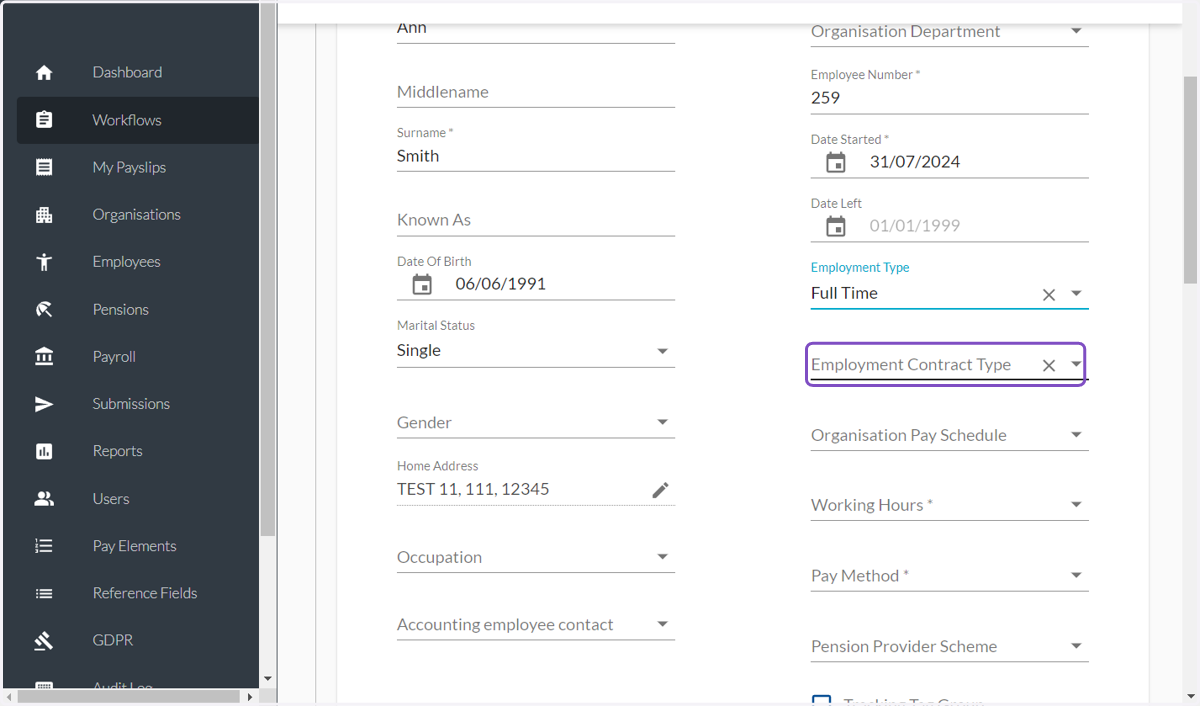Click the Dashboard home icon
Viewport: 1200px width, 706px height.
44,73
